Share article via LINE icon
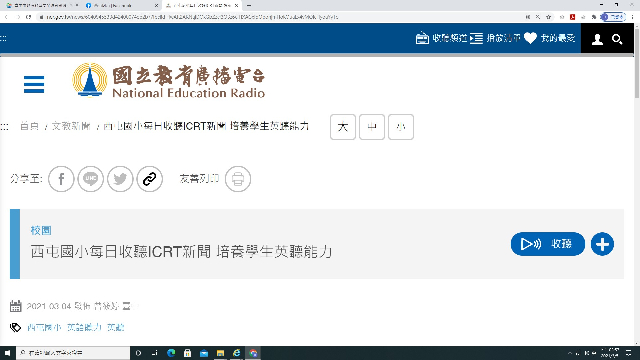 91,179
